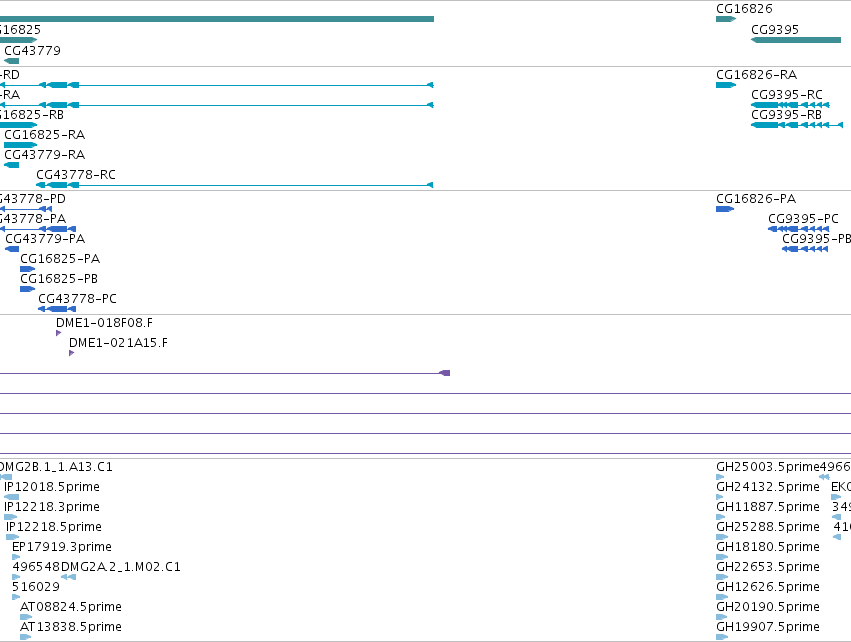The height and width of the screenshot is (642, 851).
Task: Select the CG9395 gene bar
Action: [796, 40]
